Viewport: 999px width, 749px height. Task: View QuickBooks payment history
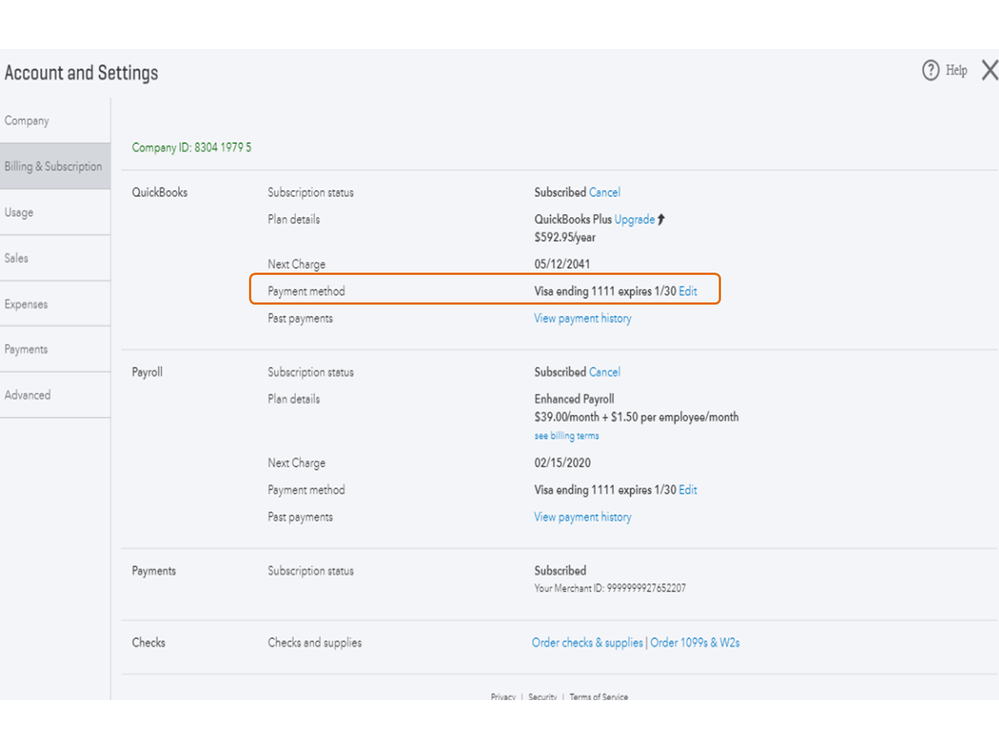[x=583, y=318]
